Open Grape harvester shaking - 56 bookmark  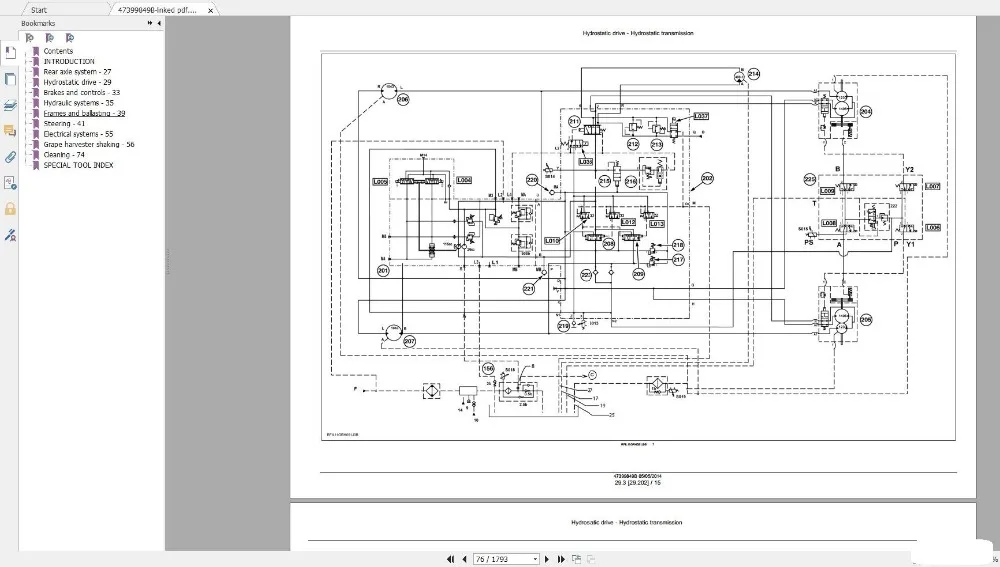89,144
